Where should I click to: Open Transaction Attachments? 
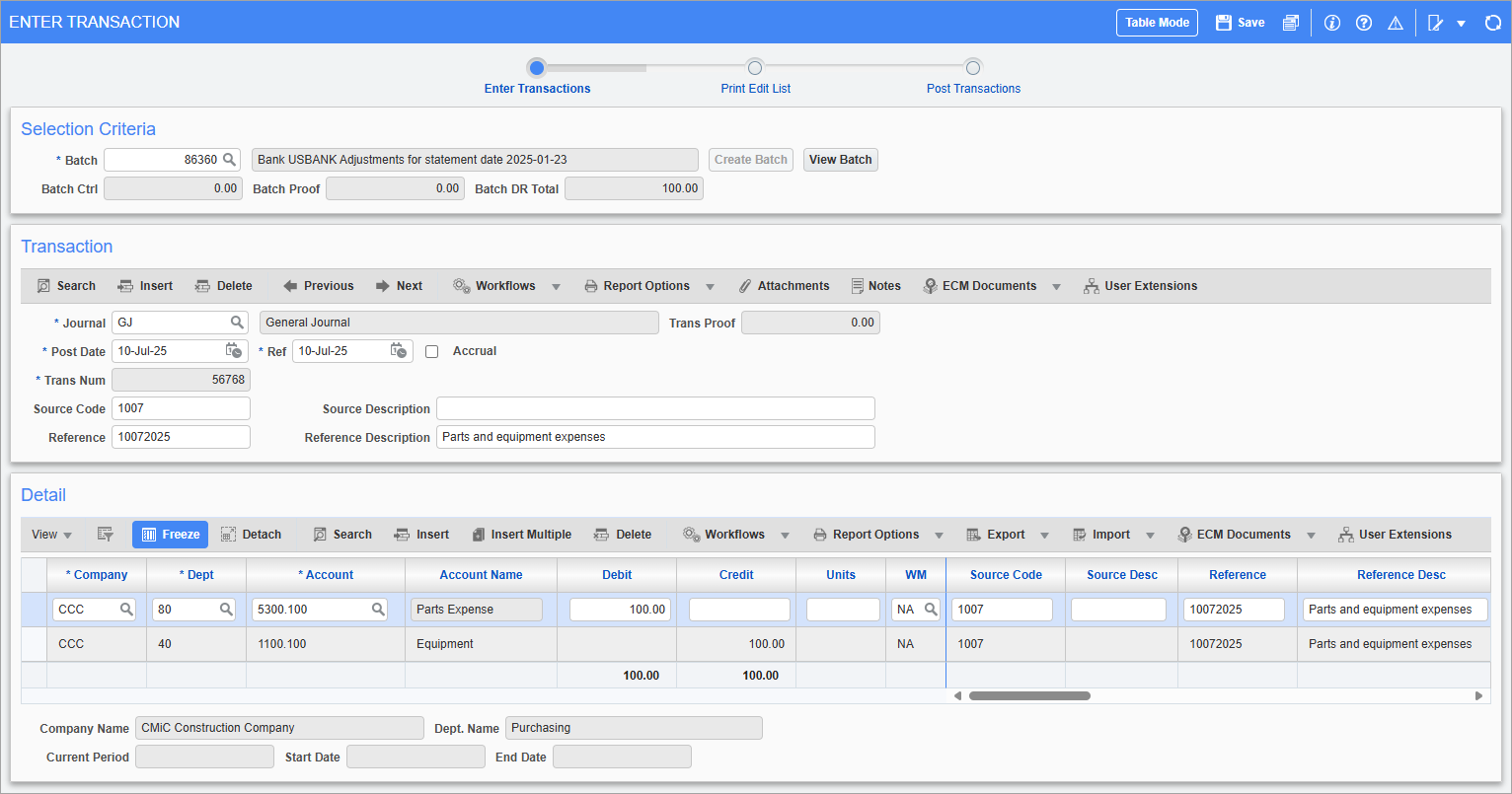(784, 286)
